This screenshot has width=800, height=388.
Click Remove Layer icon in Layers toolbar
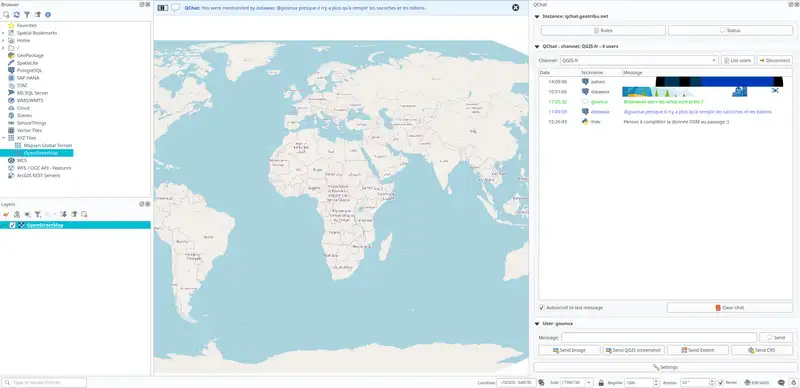pyautogui.click(x=84, y=214)
